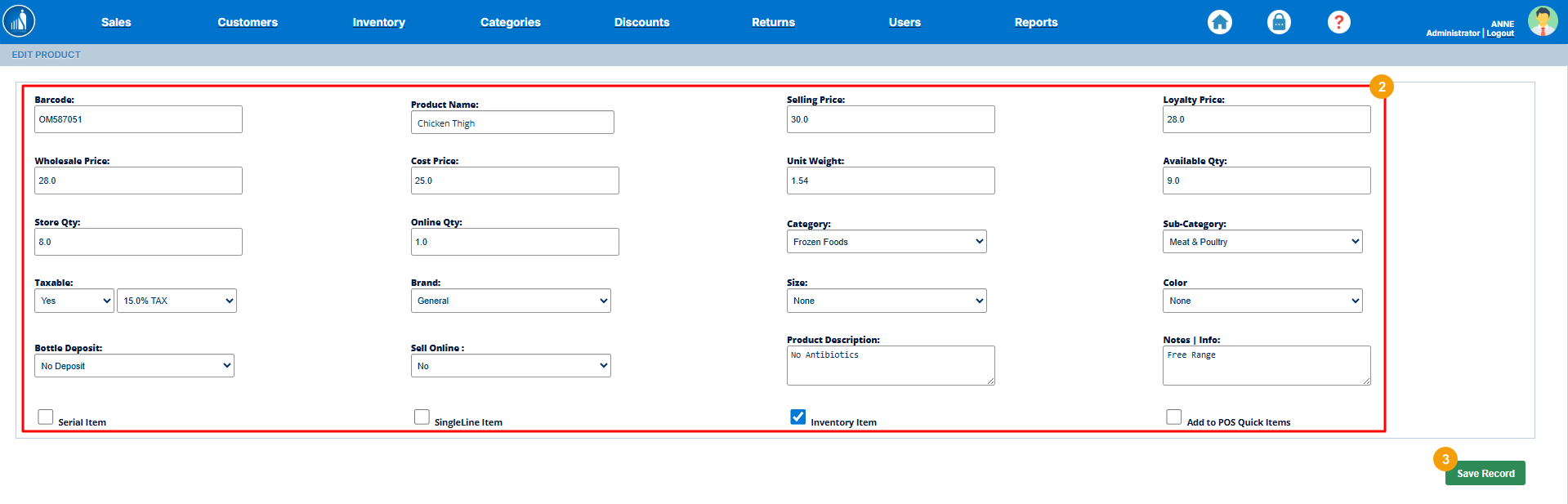Screen dimensions: 1568x504
Task: Open the help question mark icon
Action: (1338, 22)
